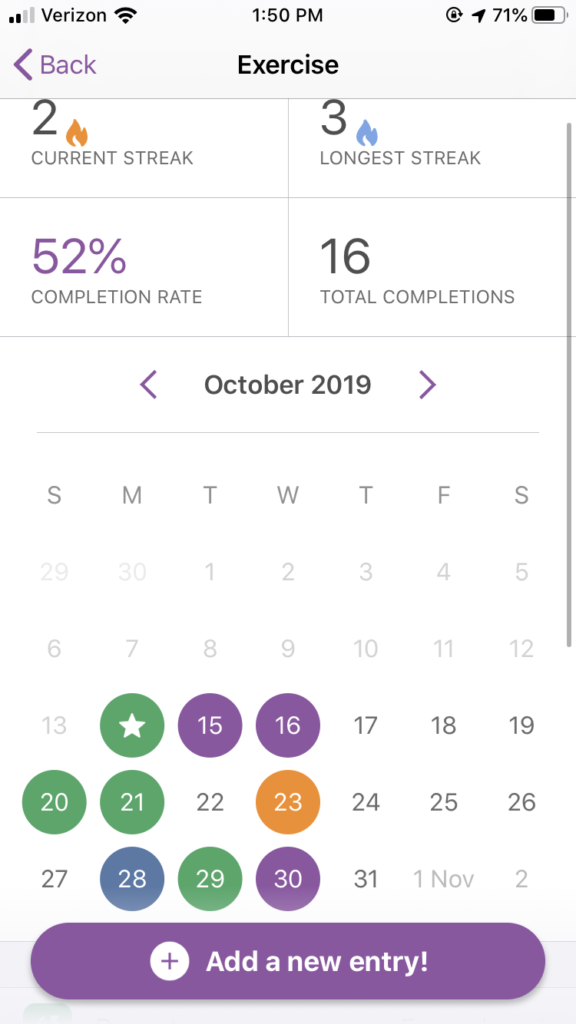The image size is (576, 1024).
Task: Tap the battery icon in status bar
Action: 550,15
